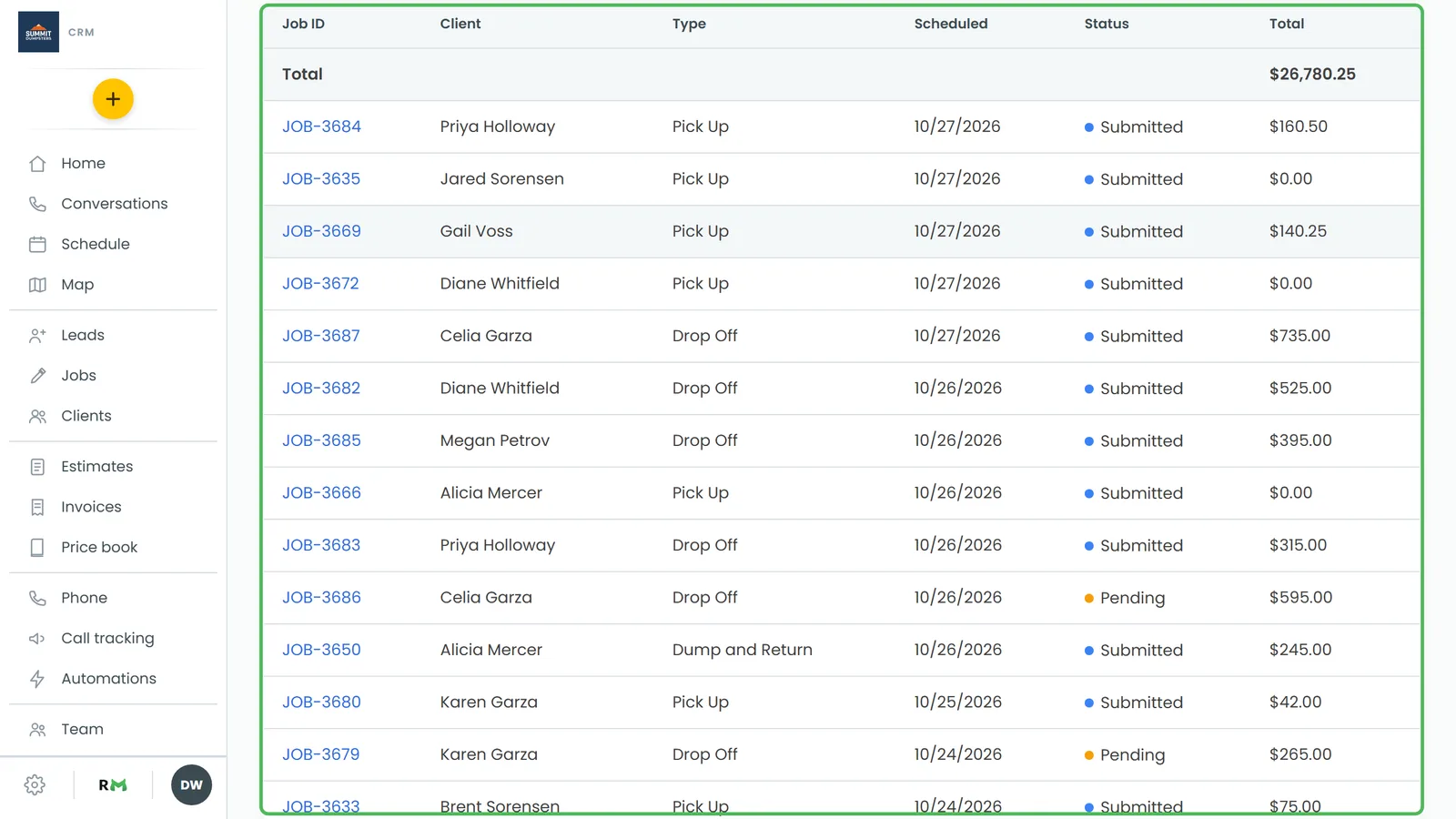
Task: Click the Leads person-plus icon
Action: point(37,336)
